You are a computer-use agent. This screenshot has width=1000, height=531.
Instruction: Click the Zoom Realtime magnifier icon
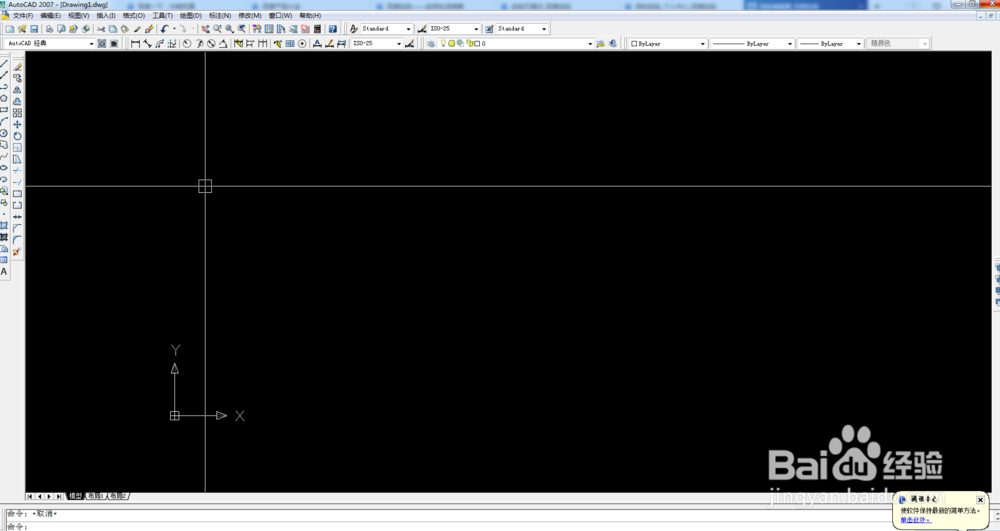(217, 29)
